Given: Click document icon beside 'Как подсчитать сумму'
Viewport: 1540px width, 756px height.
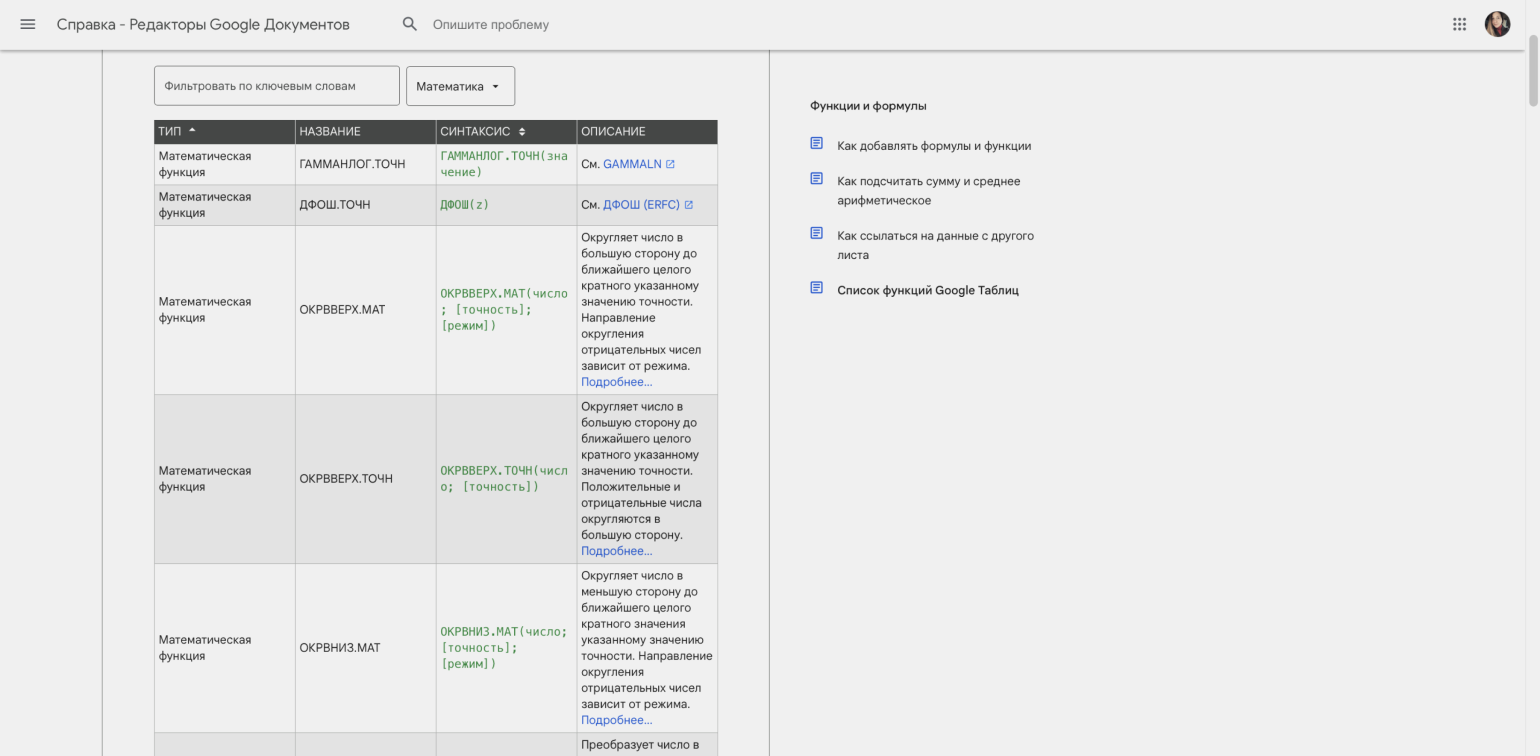Looking at the screenshot, I should point(816,179).
